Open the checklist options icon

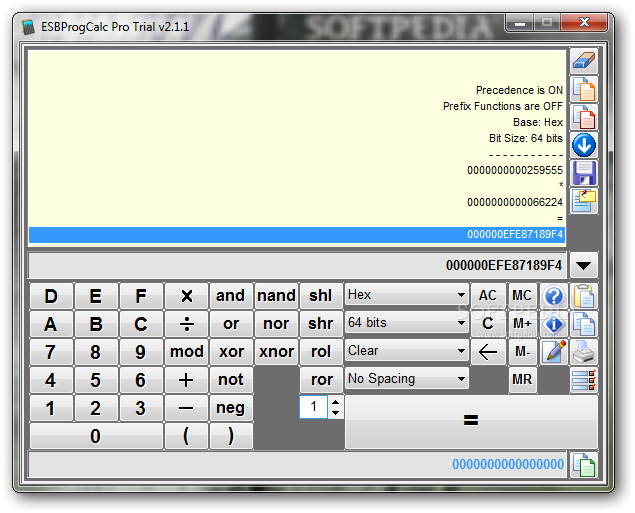click(x=584, y=380)
